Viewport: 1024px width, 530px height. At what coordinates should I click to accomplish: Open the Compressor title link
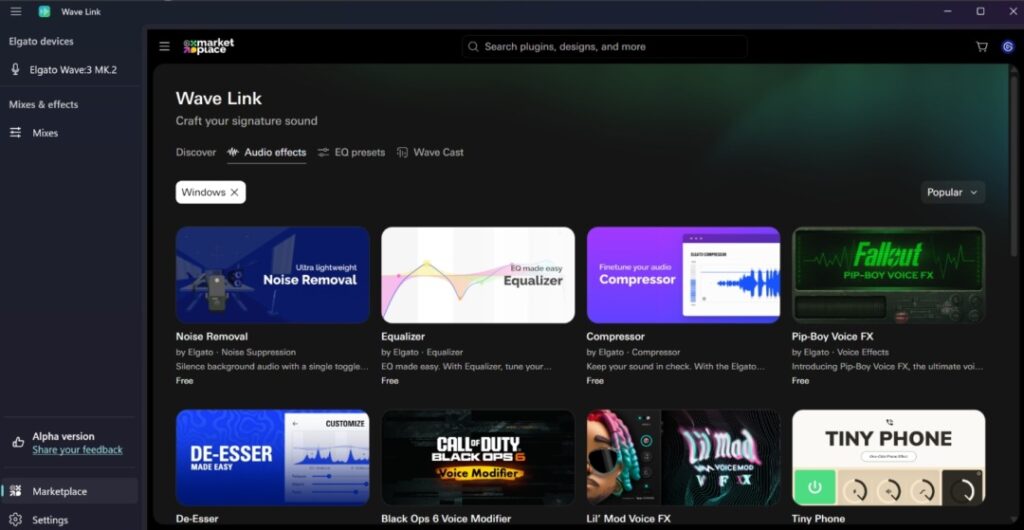pyautogui.click(x=615, y=336)
